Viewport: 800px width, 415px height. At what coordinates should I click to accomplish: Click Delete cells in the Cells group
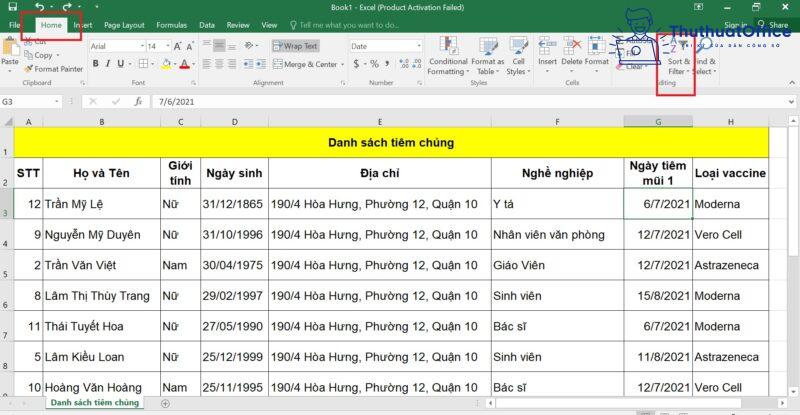[x=572, y=54]
